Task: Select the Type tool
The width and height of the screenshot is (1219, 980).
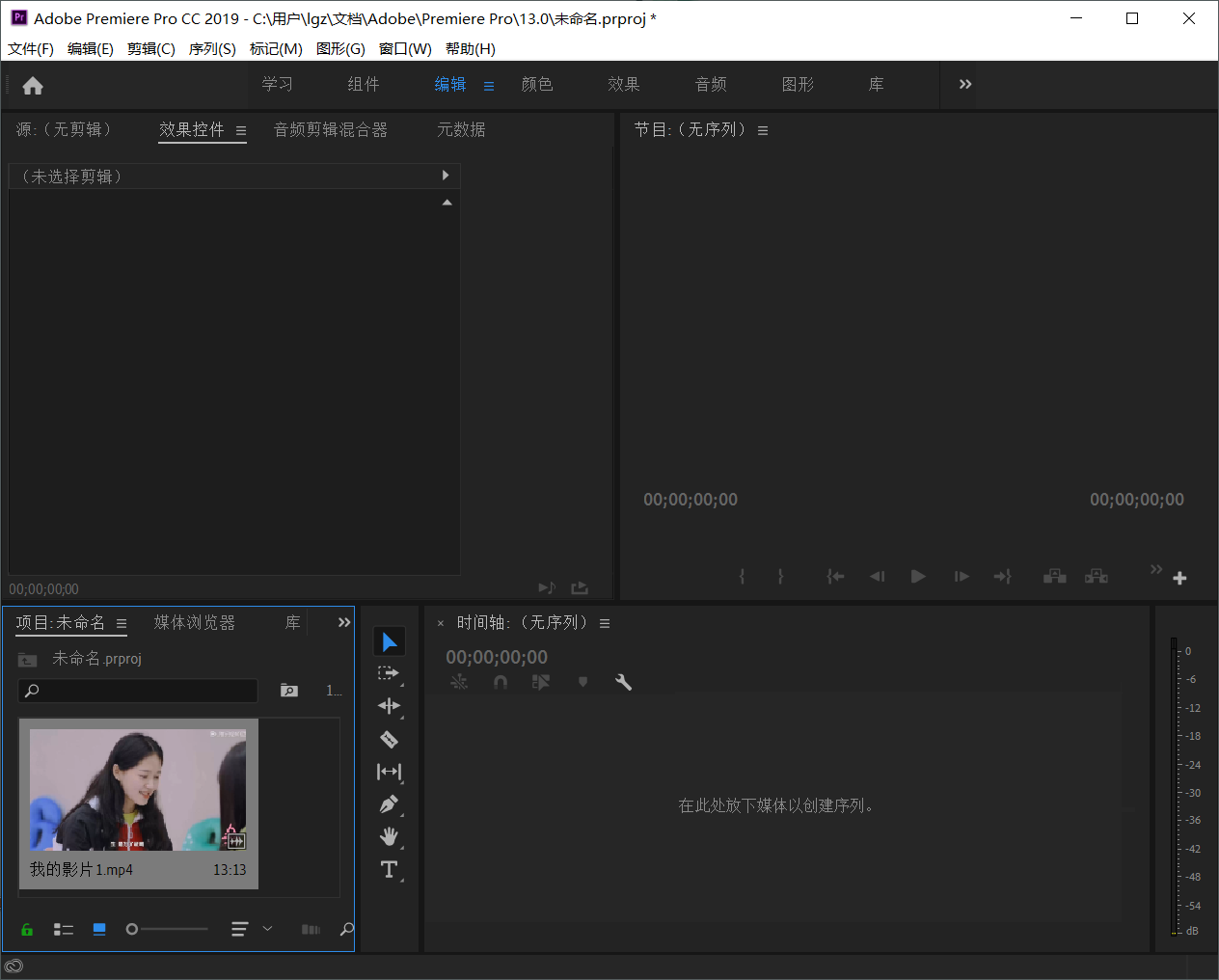Action: [390, 869]
